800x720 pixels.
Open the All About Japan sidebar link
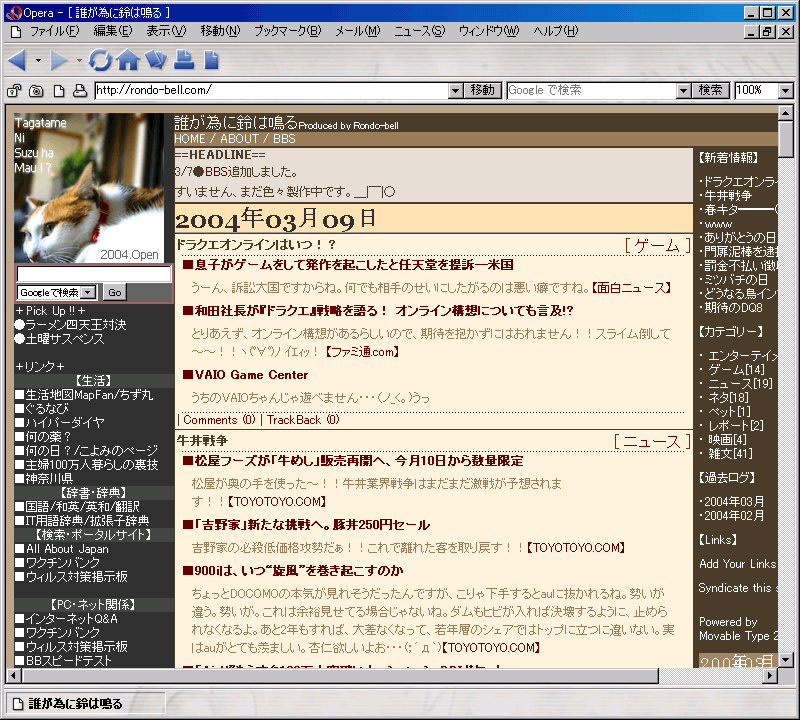67,549
